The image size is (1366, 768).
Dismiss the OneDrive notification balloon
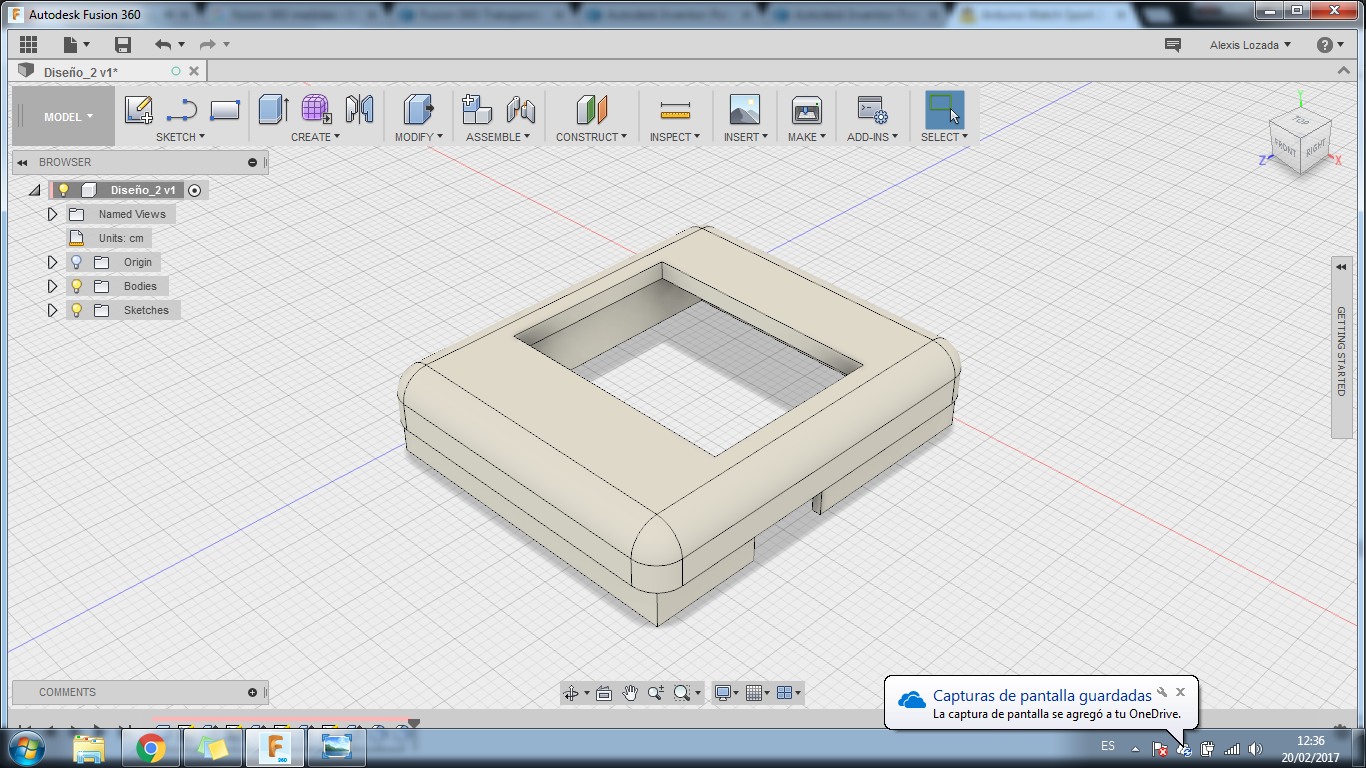[1180, 691]
